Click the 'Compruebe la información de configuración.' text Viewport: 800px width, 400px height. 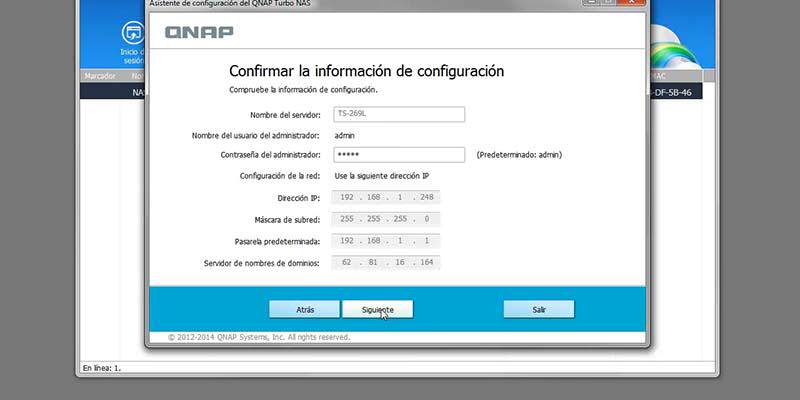pos(303,90)
